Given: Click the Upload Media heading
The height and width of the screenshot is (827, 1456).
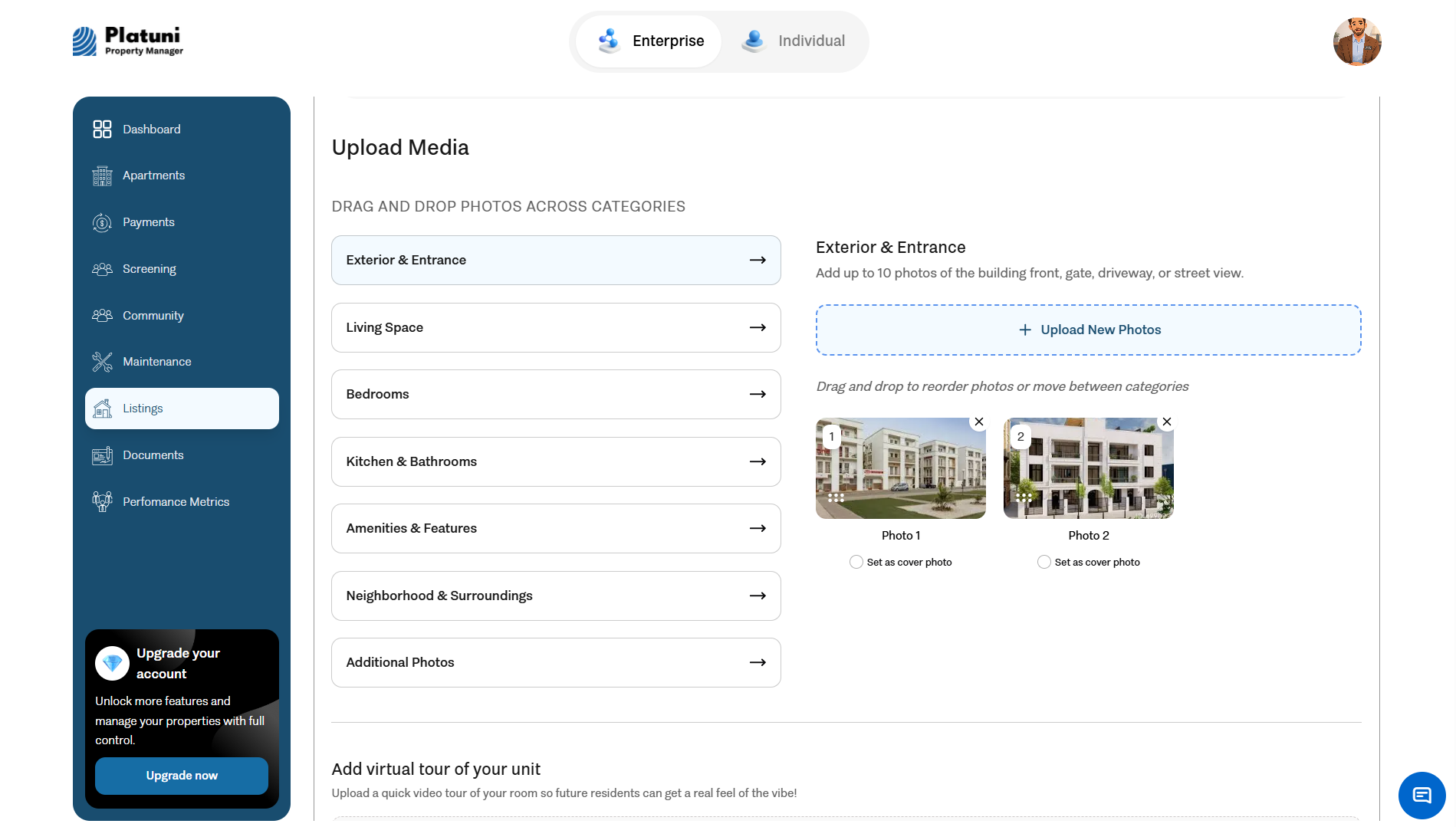Looking at the screenshot, I should click(400, 147).
